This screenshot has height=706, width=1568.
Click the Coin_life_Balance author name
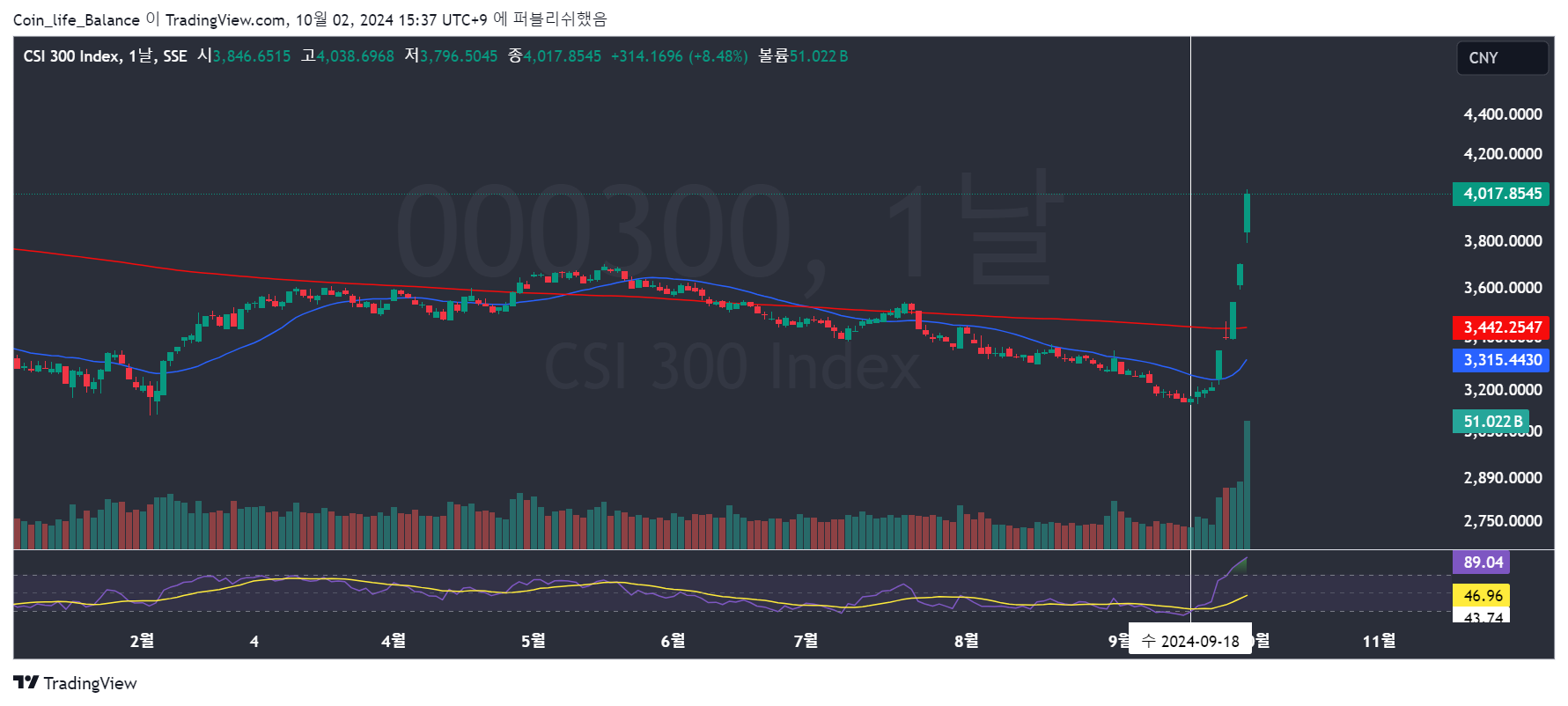(x=77, y=19)
